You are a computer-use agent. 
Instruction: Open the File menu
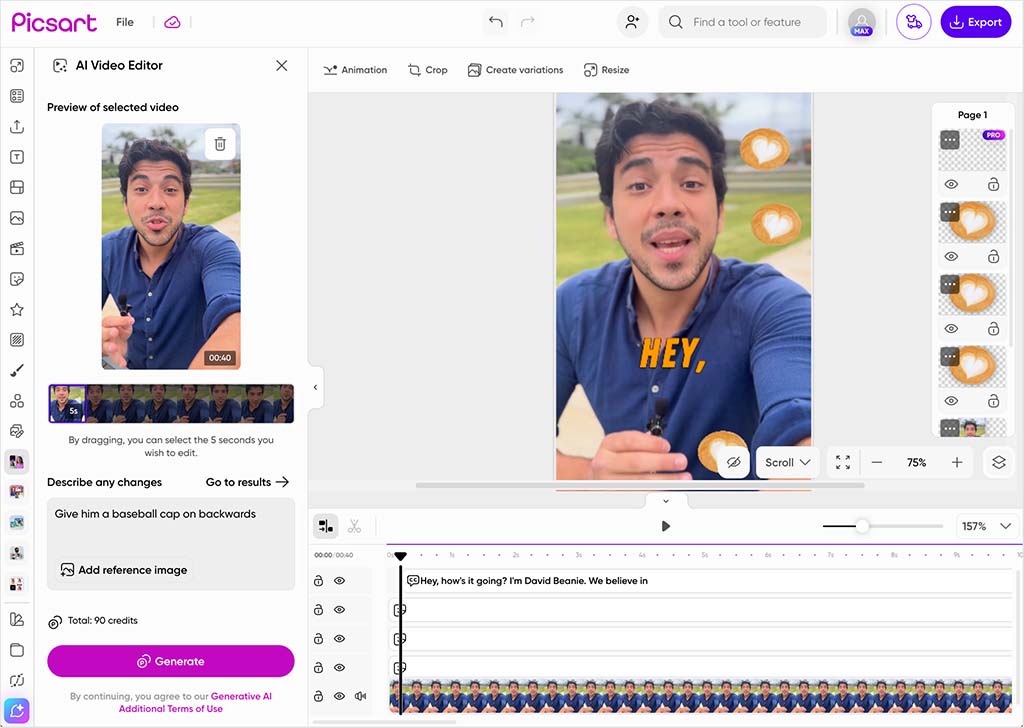pyautogui.click(x=124, y=21)
